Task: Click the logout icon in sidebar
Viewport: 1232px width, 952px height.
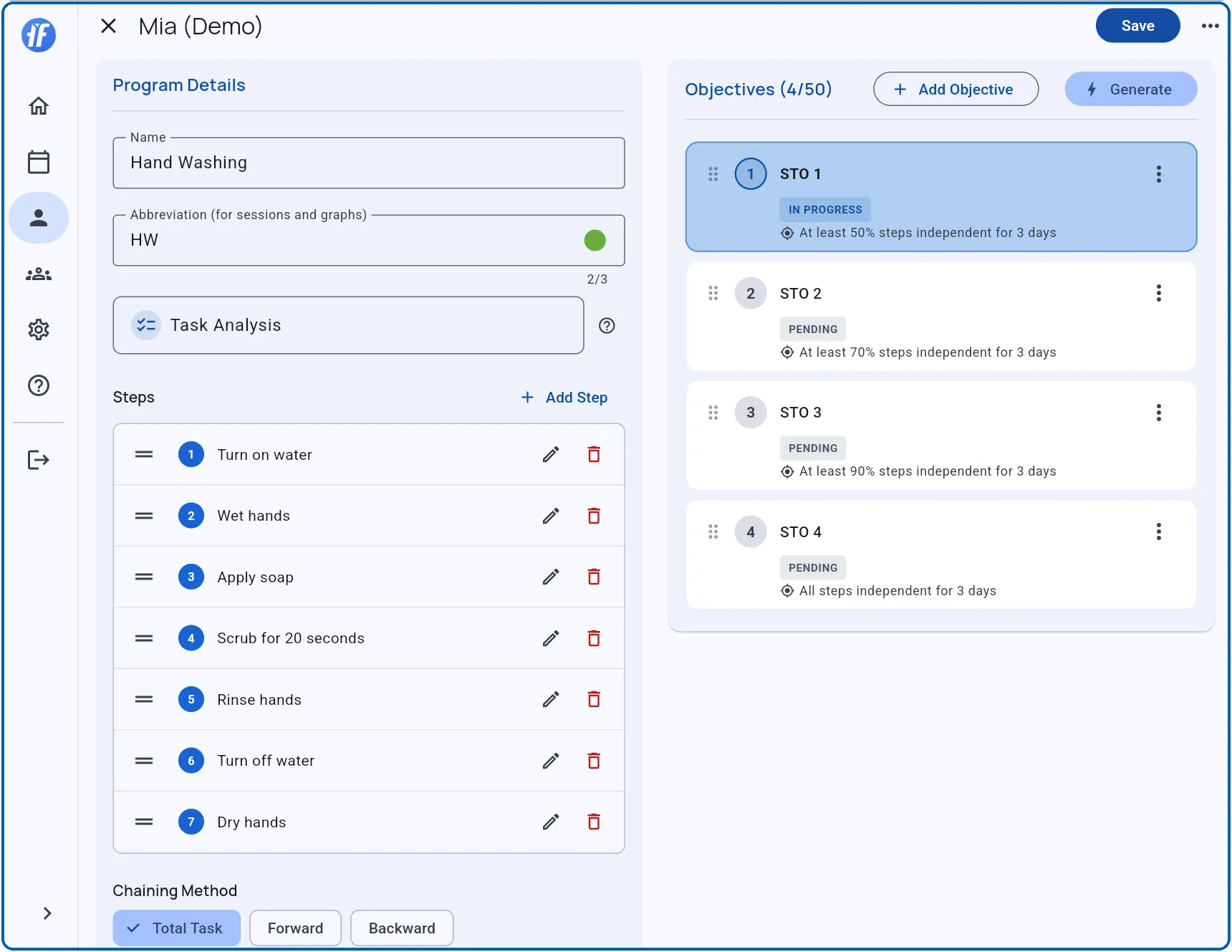Action: click(39, 460)
